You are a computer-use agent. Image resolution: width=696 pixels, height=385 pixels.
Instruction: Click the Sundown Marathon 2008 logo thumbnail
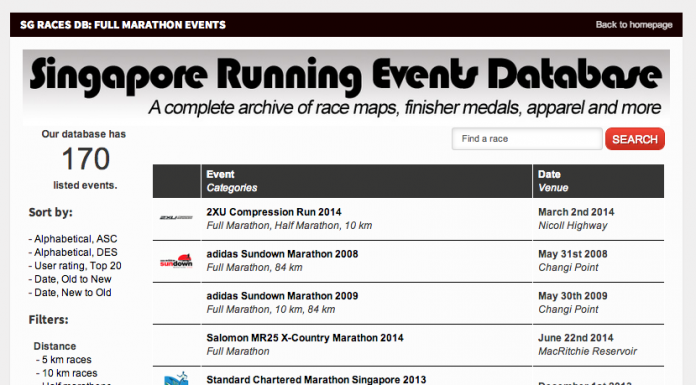176,261
